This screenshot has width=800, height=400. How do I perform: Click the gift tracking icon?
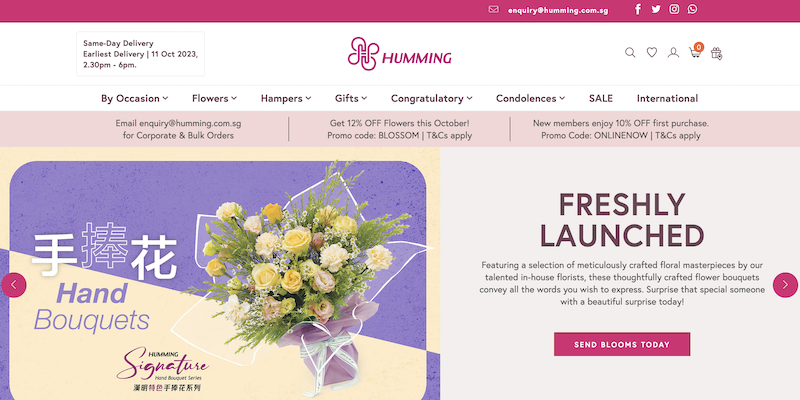click(716, 53)
